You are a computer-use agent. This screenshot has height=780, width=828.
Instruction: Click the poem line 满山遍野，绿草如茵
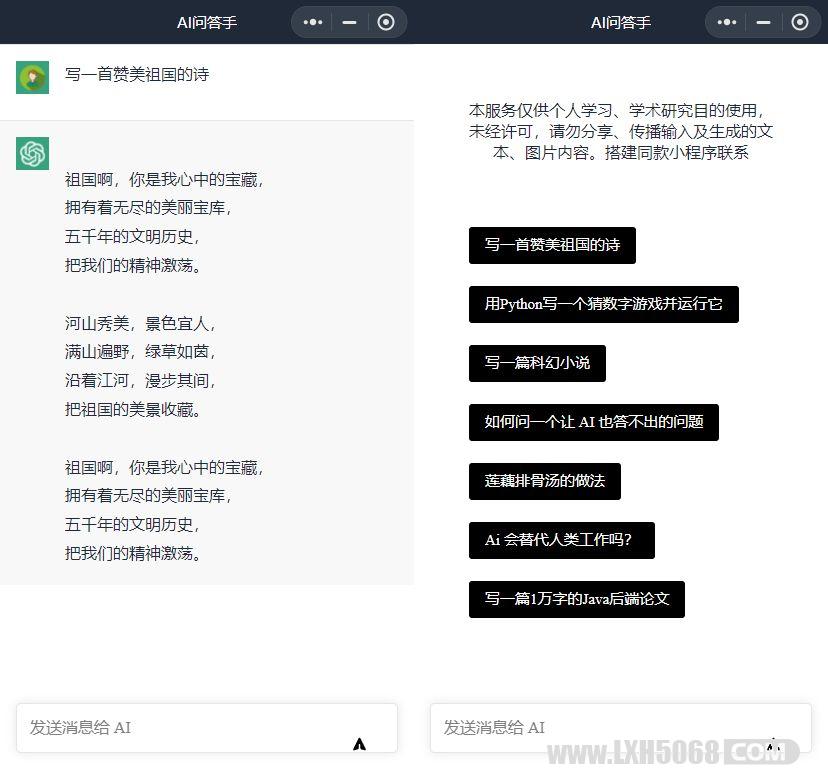click(139, 352)
